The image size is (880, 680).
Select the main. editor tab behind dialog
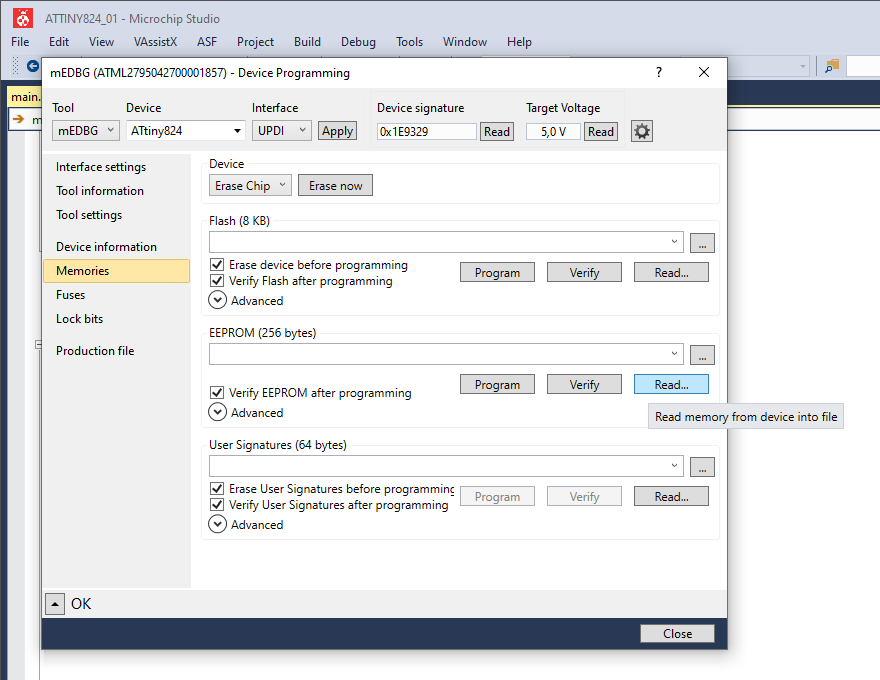[x=25, y=97]
